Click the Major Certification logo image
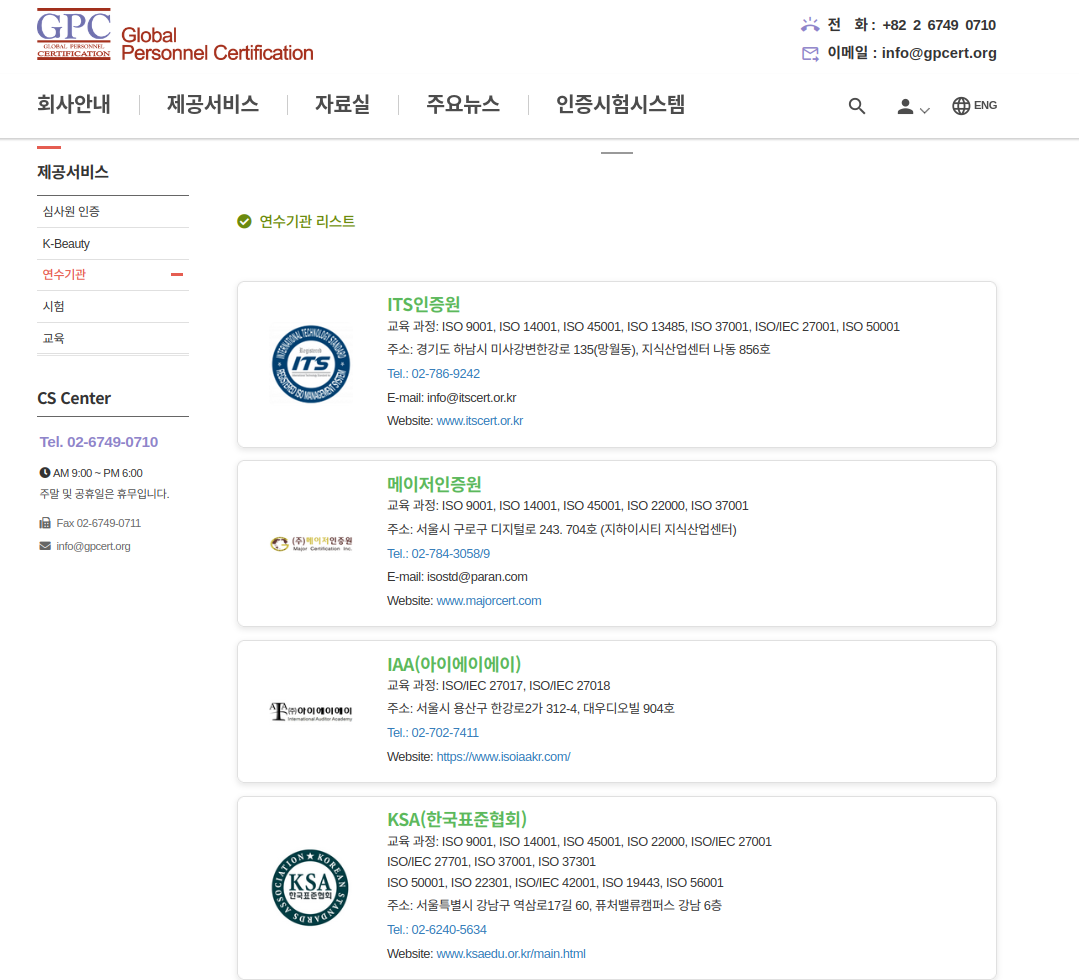The height and width of the screenshot is (980, 1079). tap(311, 544)
